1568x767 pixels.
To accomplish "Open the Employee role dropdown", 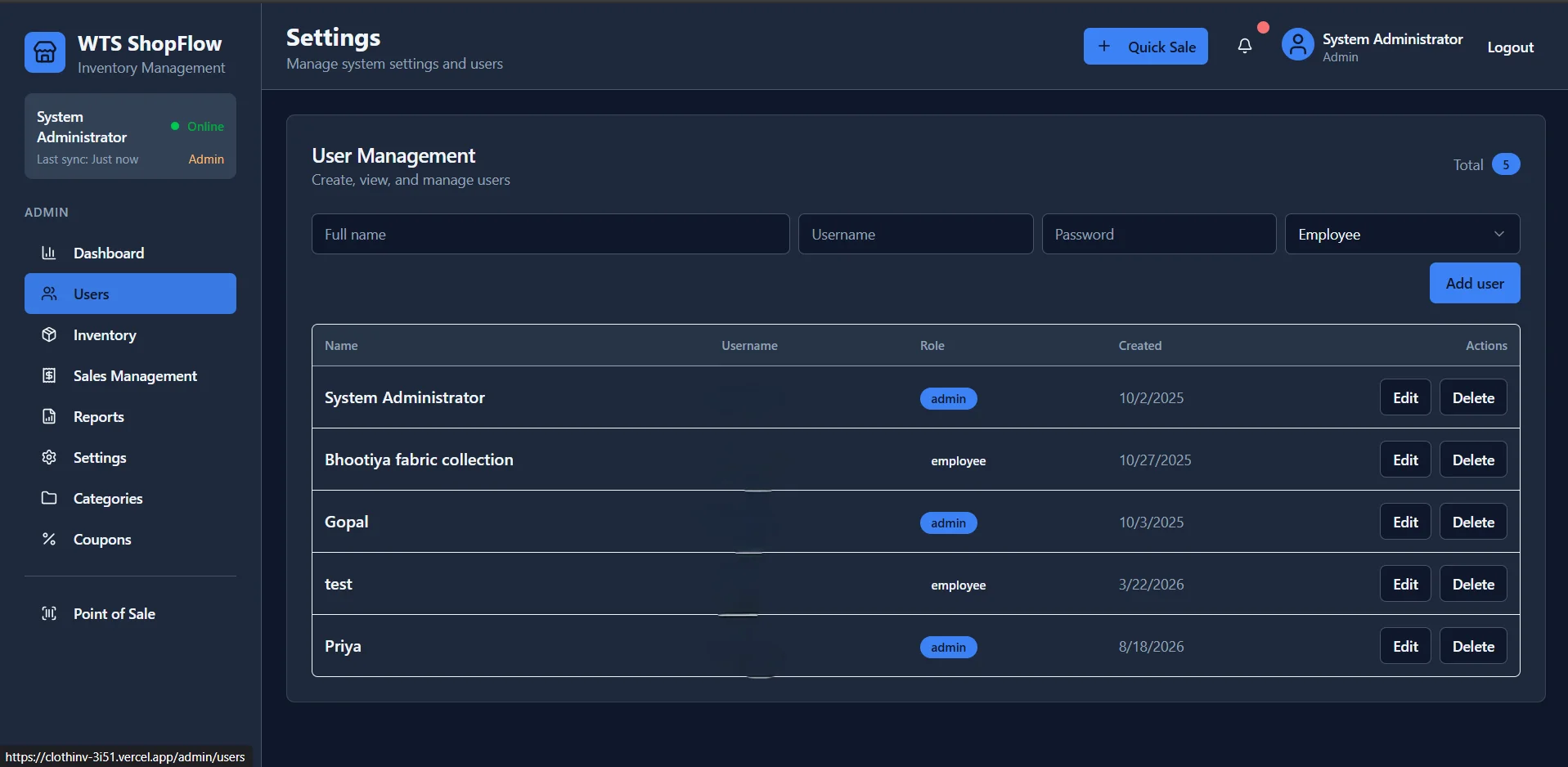I will coord(1402,234).
